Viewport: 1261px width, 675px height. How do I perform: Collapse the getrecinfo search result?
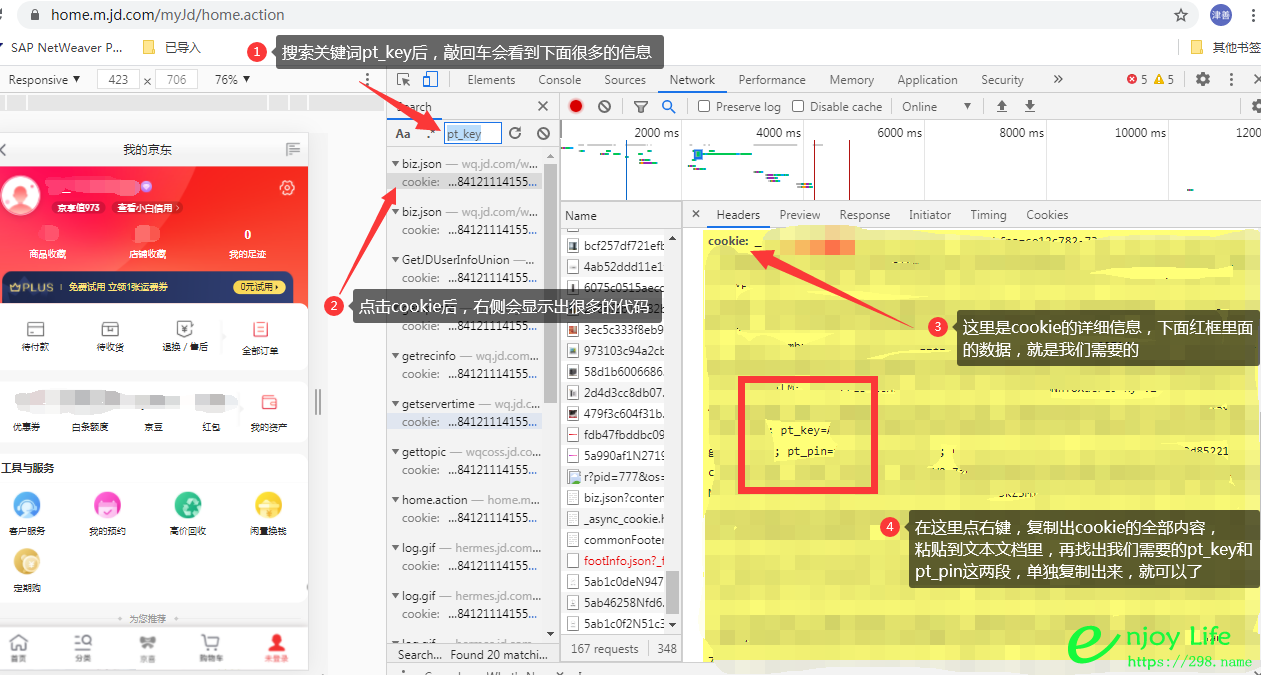click(x=395, y=356)
